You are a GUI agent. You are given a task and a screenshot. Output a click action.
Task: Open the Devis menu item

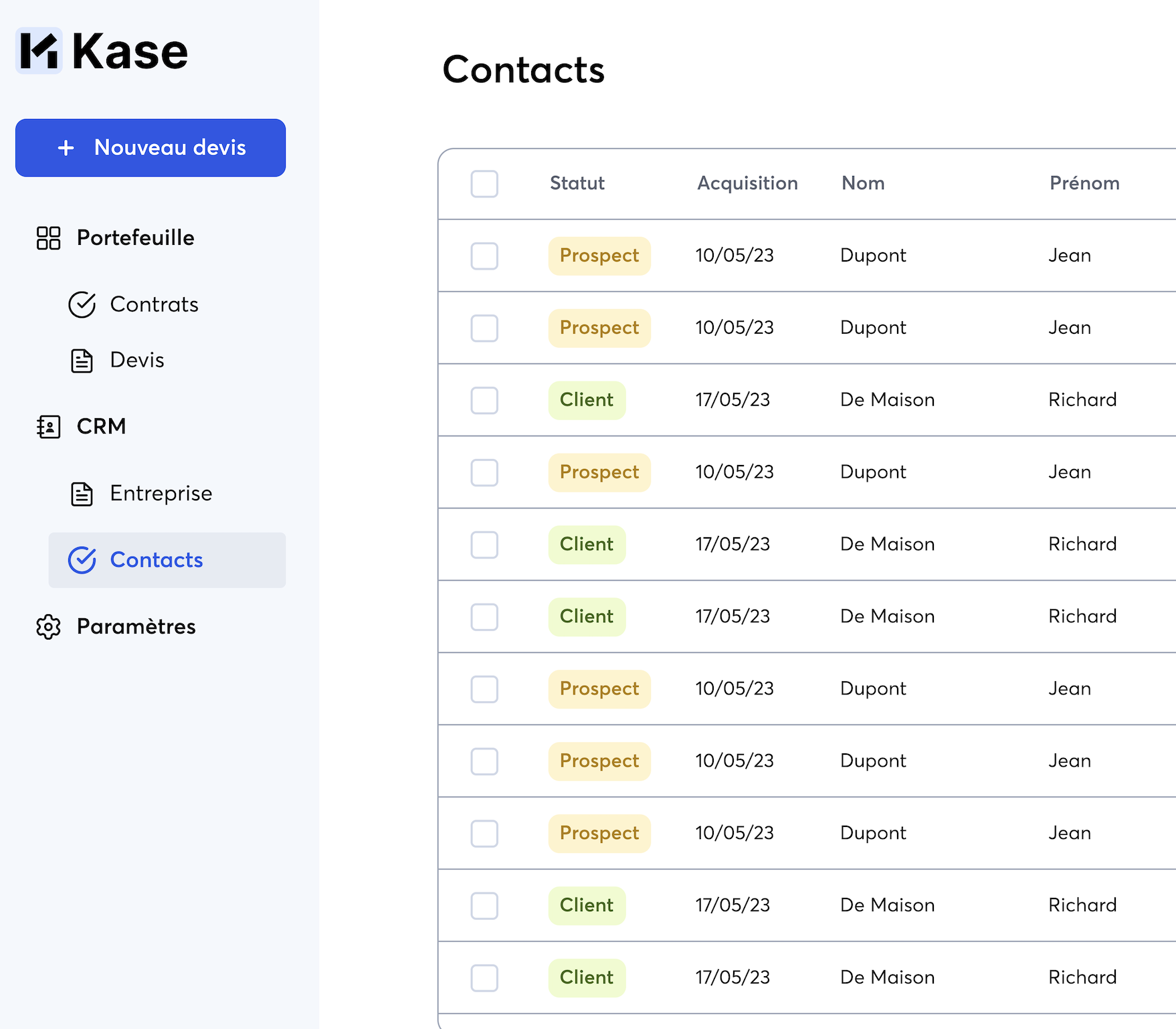pyautogui.click(x=137, y=360)
